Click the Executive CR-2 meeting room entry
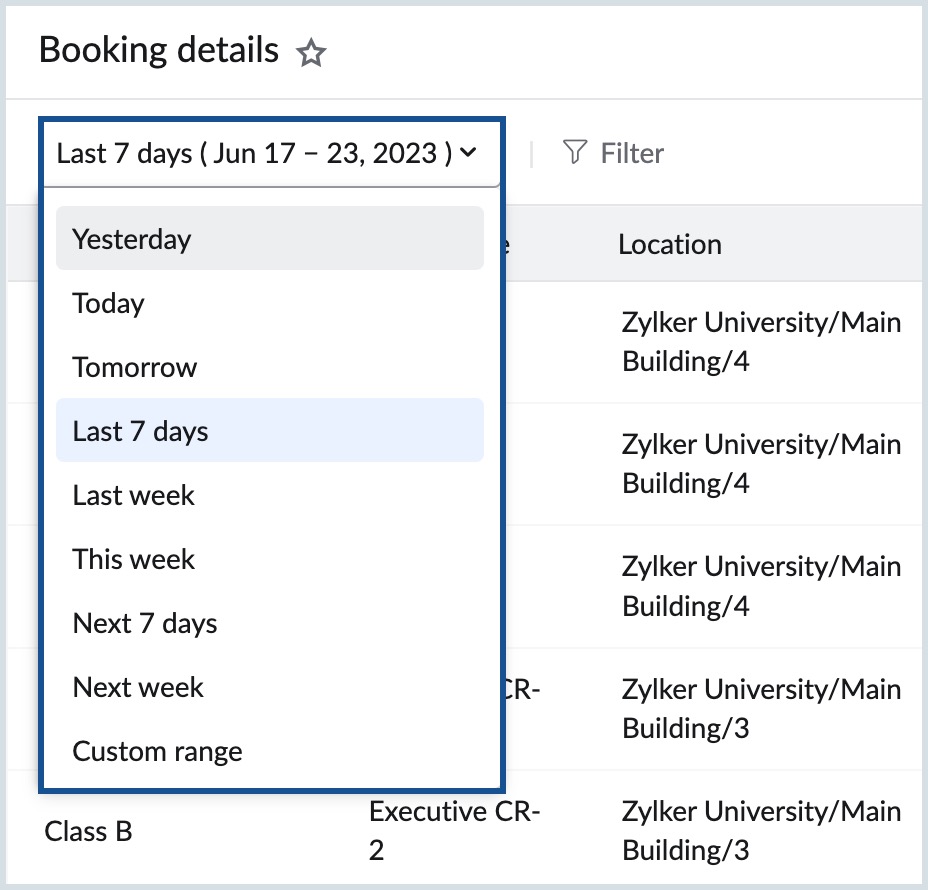This screenshot has height=890, width=928. (x=455, y=831)
